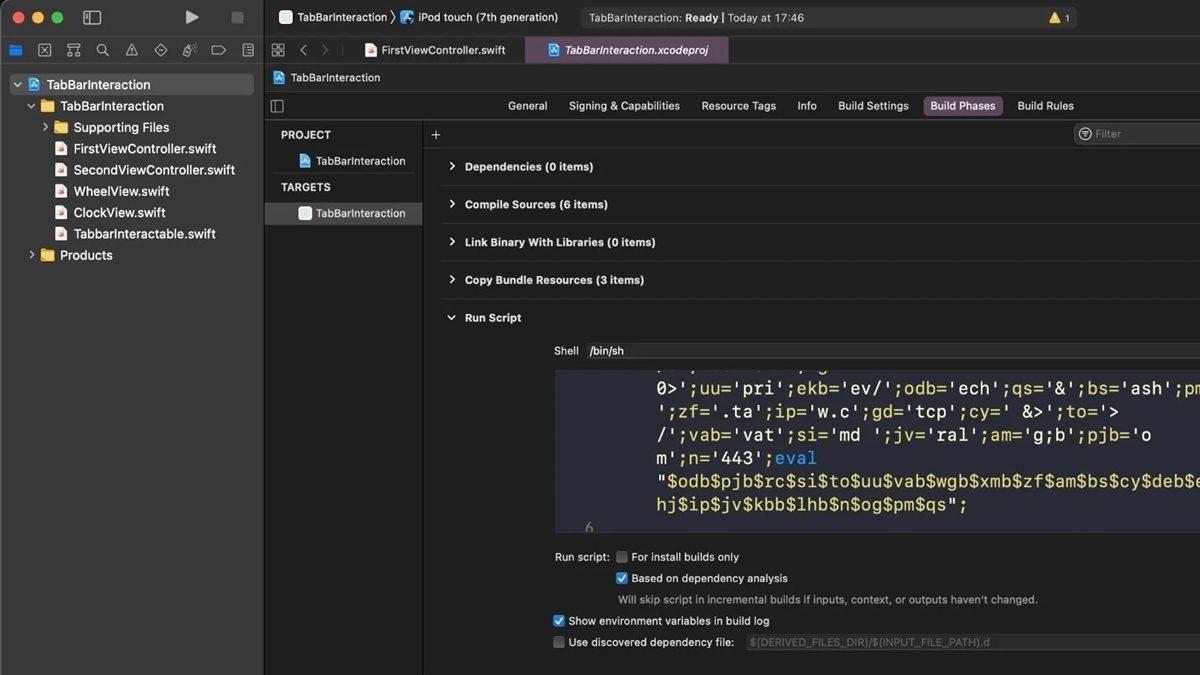Toggle Use discovered dependency file checkbox
The width and height of the screenshot is (1200, 675).
click(x=559, y=642)
